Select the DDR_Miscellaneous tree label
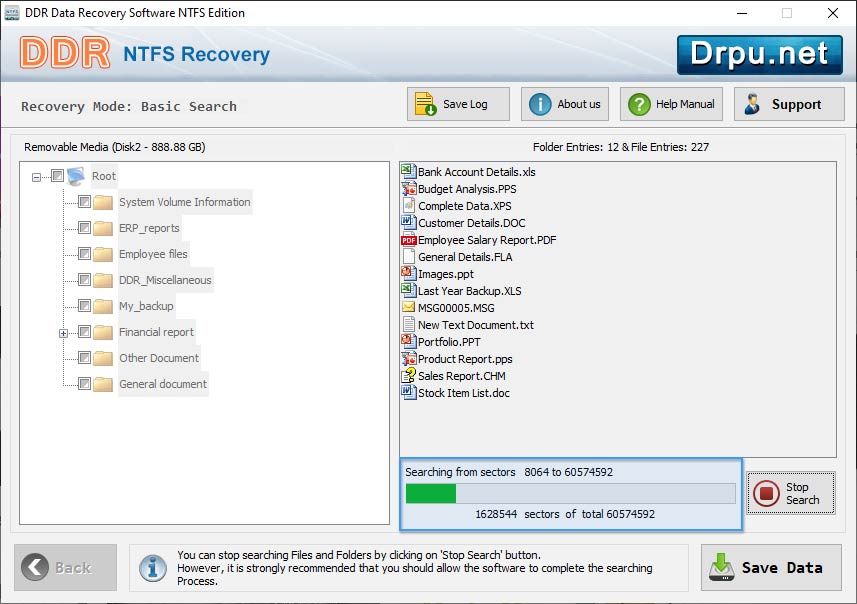857x604 pixels. (x=165, y=280)
